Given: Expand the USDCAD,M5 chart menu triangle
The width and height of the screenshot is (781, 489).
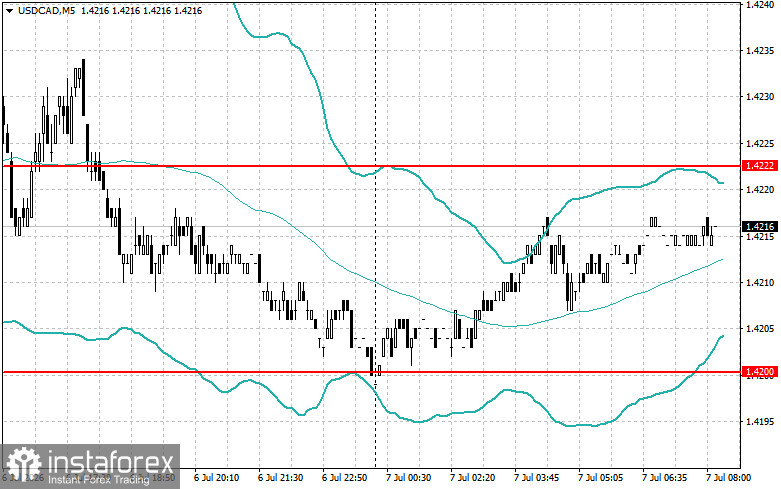Looking at the screenshot, I should click(9, 10).
